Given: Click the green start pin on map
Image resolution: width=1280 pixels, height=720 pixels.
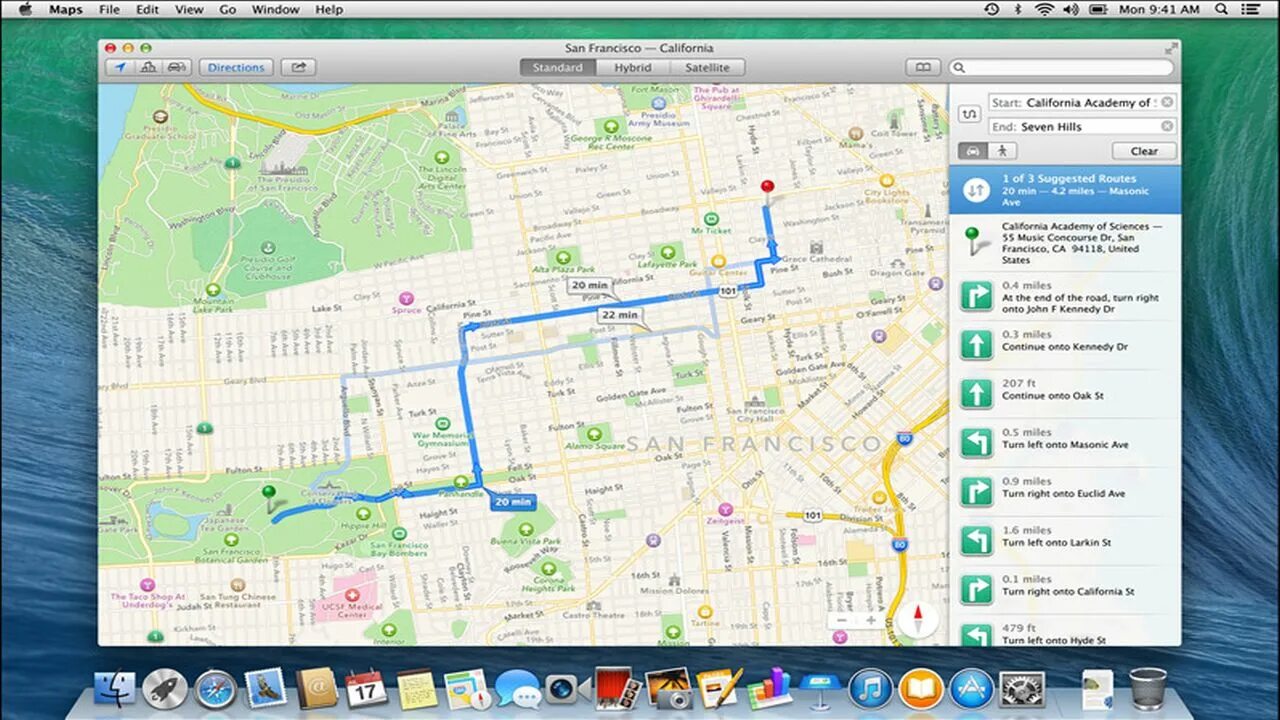Looking at the screenshot, I should coord(268,496).
